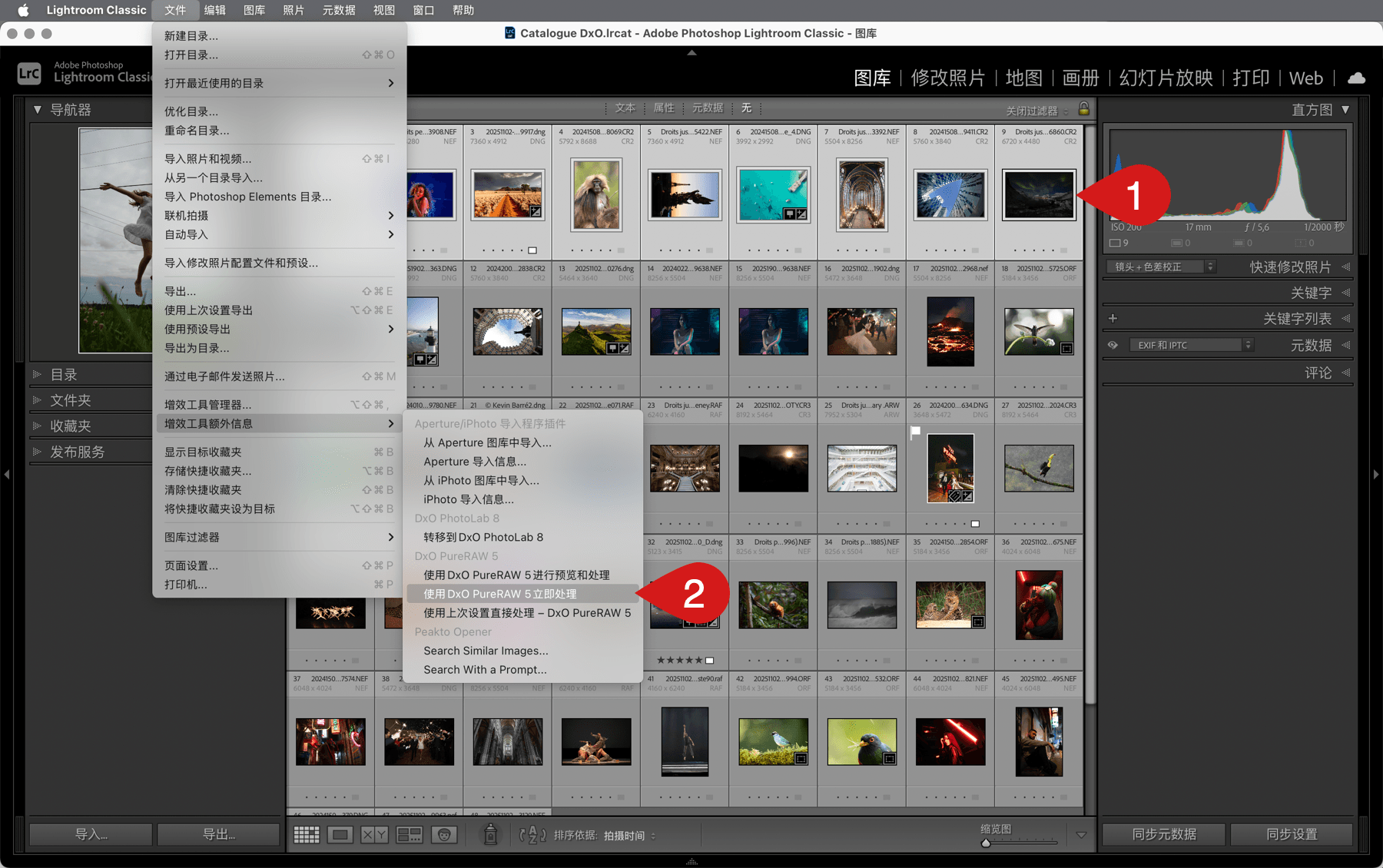The width and height of the screenshot is (1383, 868).
Task: Select Grid view icon in toolbar
Action: (307, 835)
